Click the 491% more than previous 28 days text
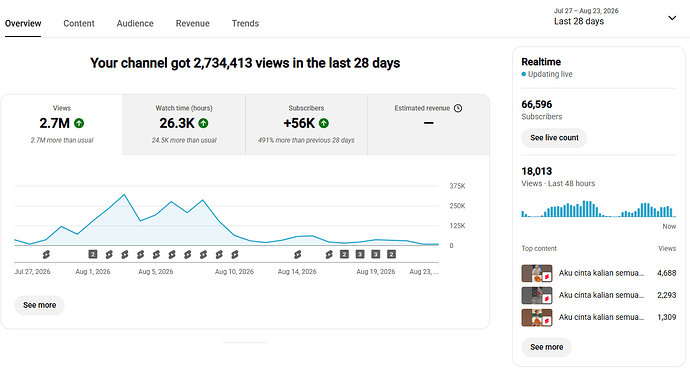 click(x=306, y=140)
